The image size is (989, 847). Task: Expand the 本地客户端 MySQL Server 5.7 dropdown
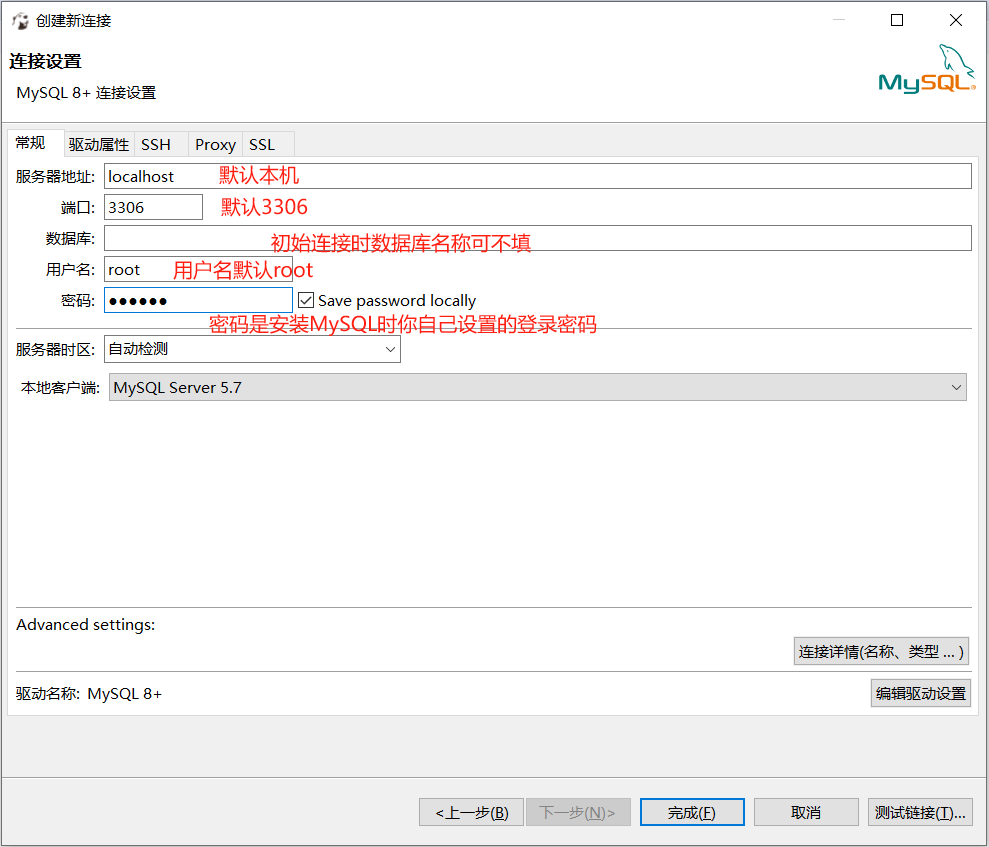537,387
